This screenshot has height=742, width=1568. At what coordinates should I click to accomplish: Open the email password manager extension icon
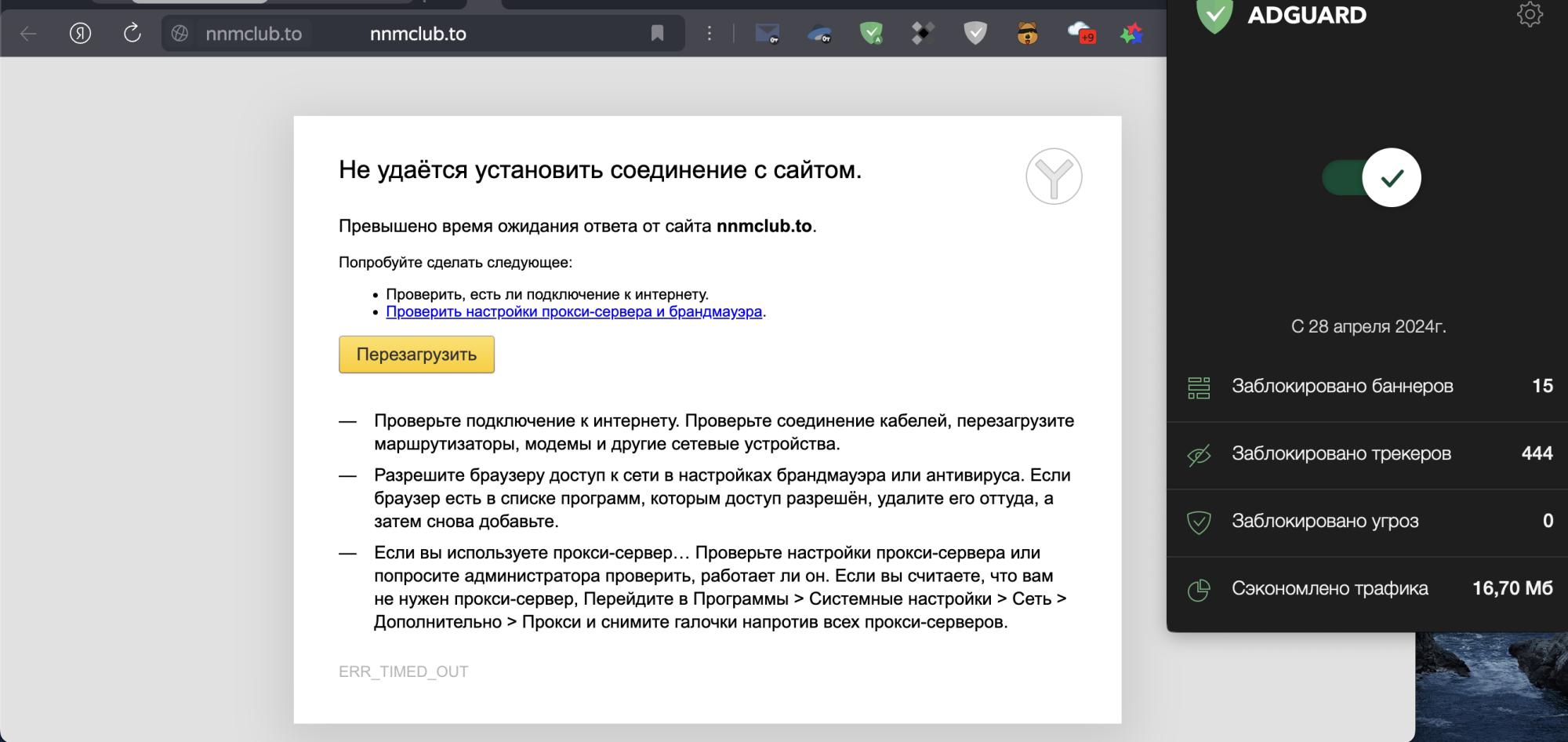click(x=767, y=33)
